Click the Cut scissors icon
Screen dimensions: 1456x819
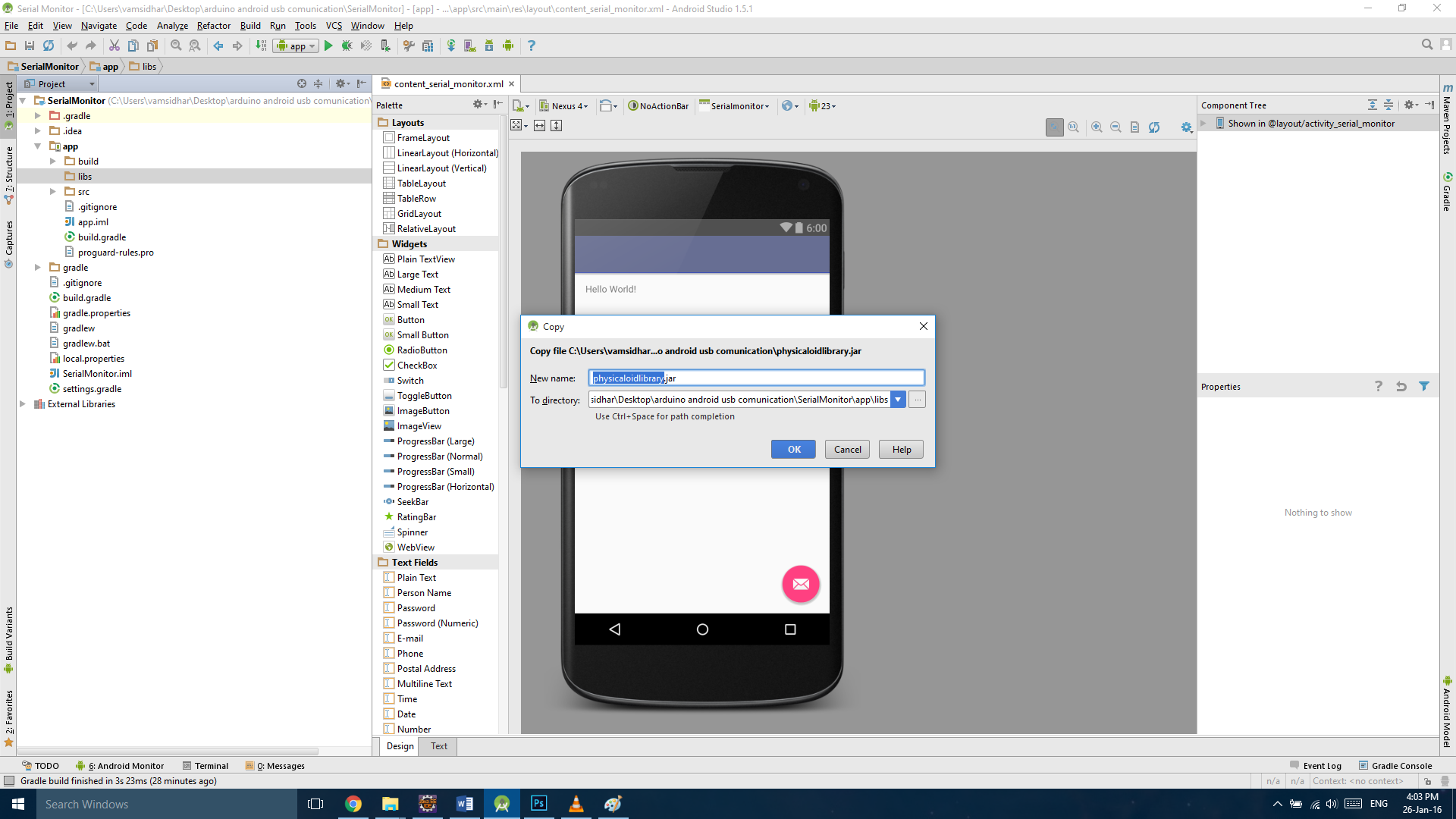pyautogui.click(x=114, y=45)
